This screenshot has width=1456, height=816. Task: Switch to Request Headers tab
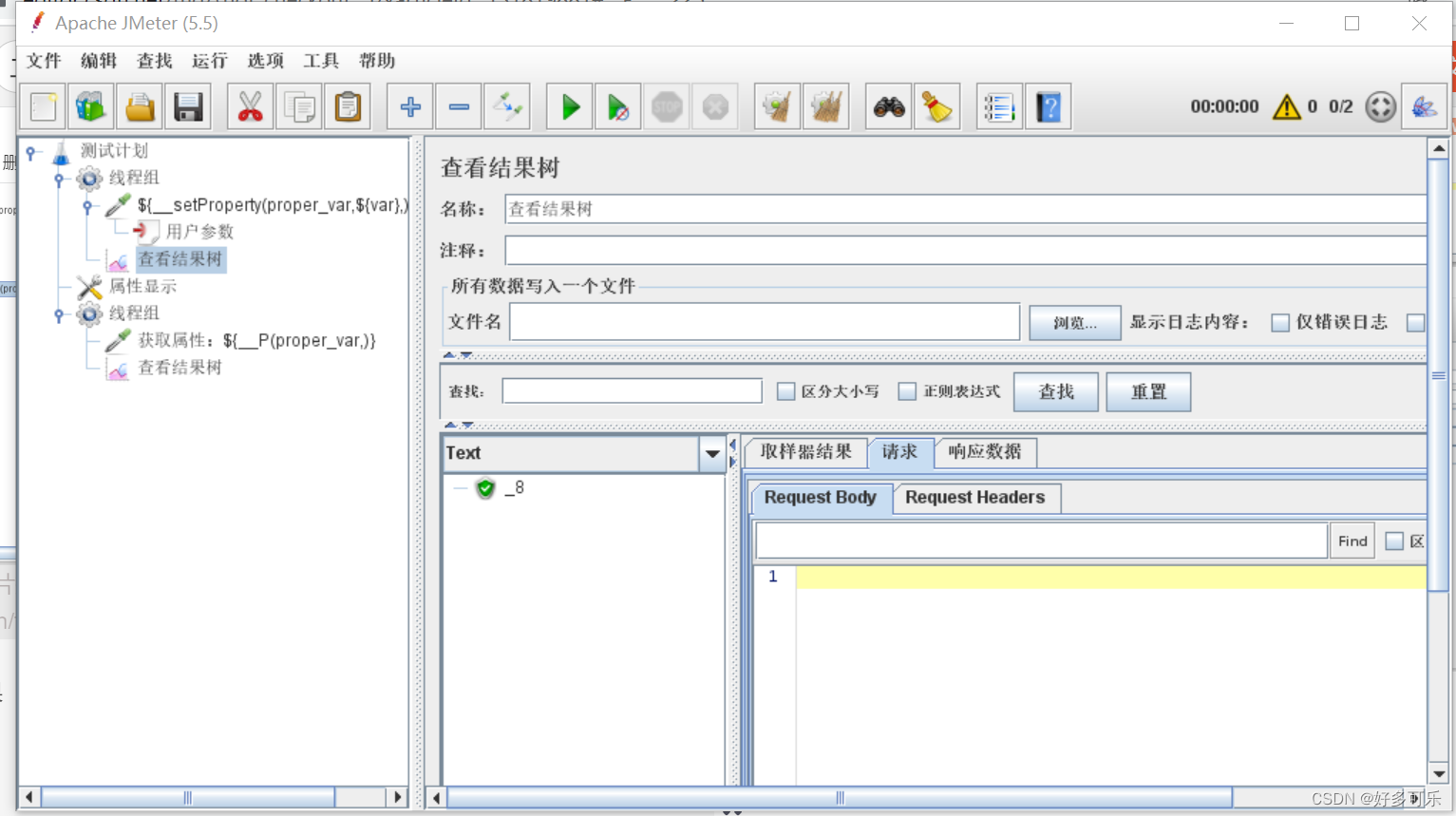974,498
